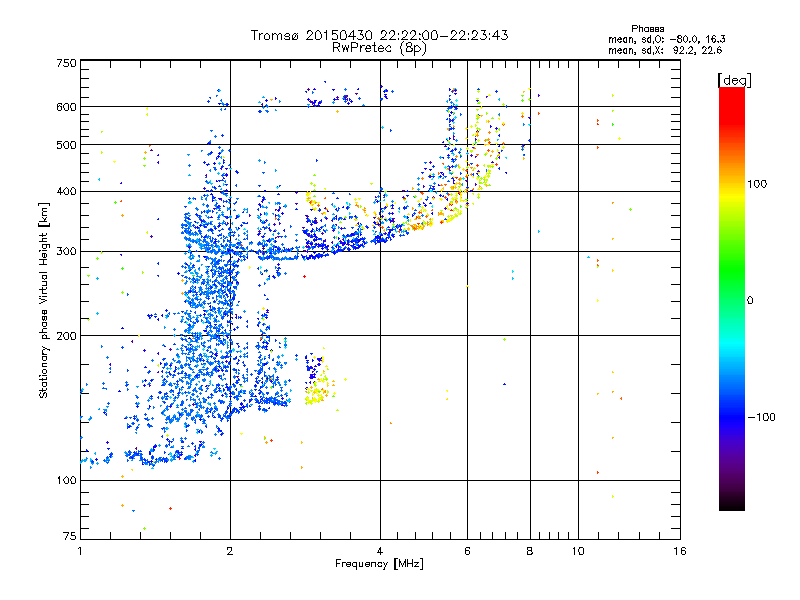Click the y-axis label '200'
800x600 pixels.
[66, 336]
